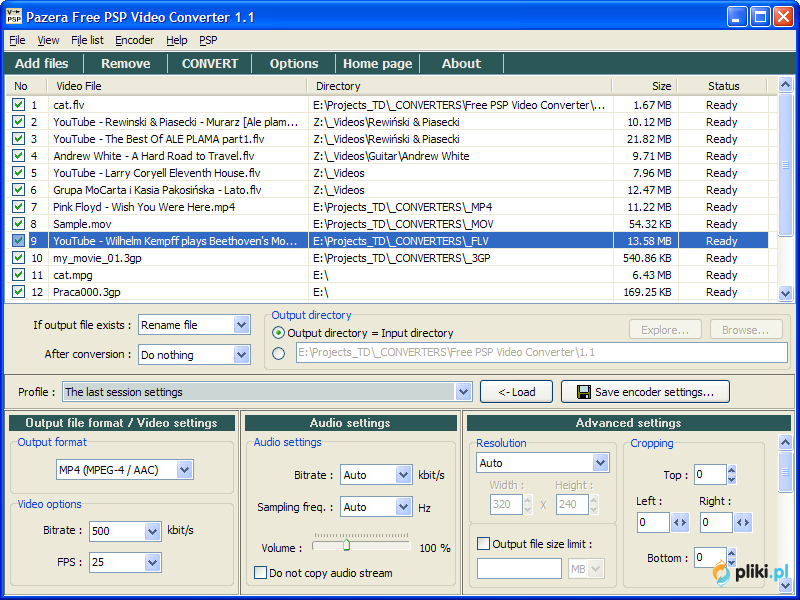Click the file list scroll up arrow
800x600 pixels.
pyautogui.click(x=785, y=84)
